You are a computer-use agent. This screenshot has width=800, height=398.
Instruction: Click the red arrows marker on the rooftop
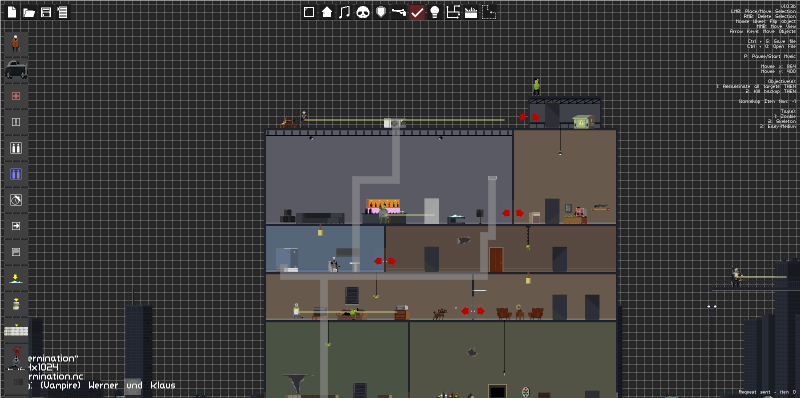529,117
